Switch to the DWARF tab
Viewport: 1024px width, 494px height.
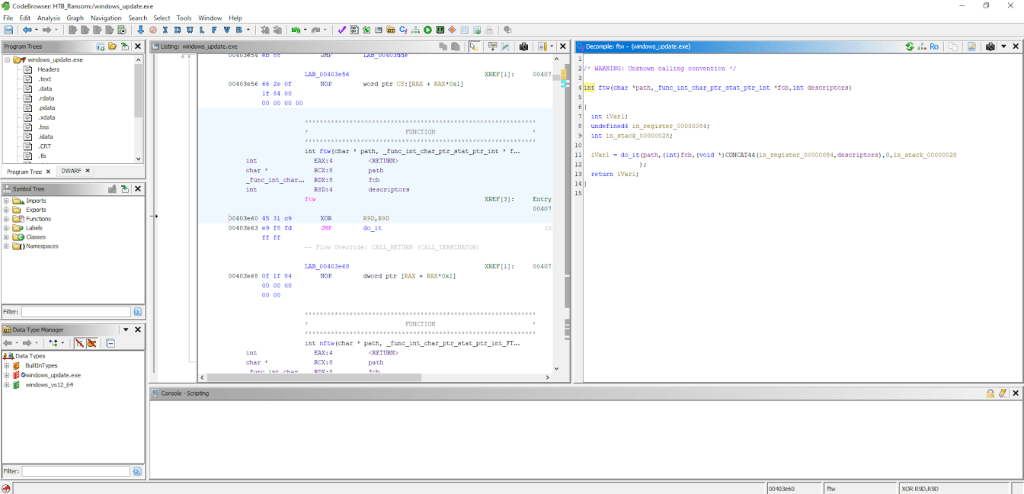[x=72, y=171]
